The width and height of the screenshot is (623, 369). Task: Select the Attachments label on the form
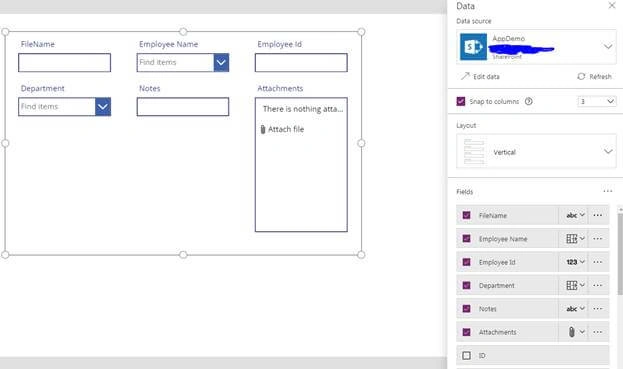click(x=280, y=88)
